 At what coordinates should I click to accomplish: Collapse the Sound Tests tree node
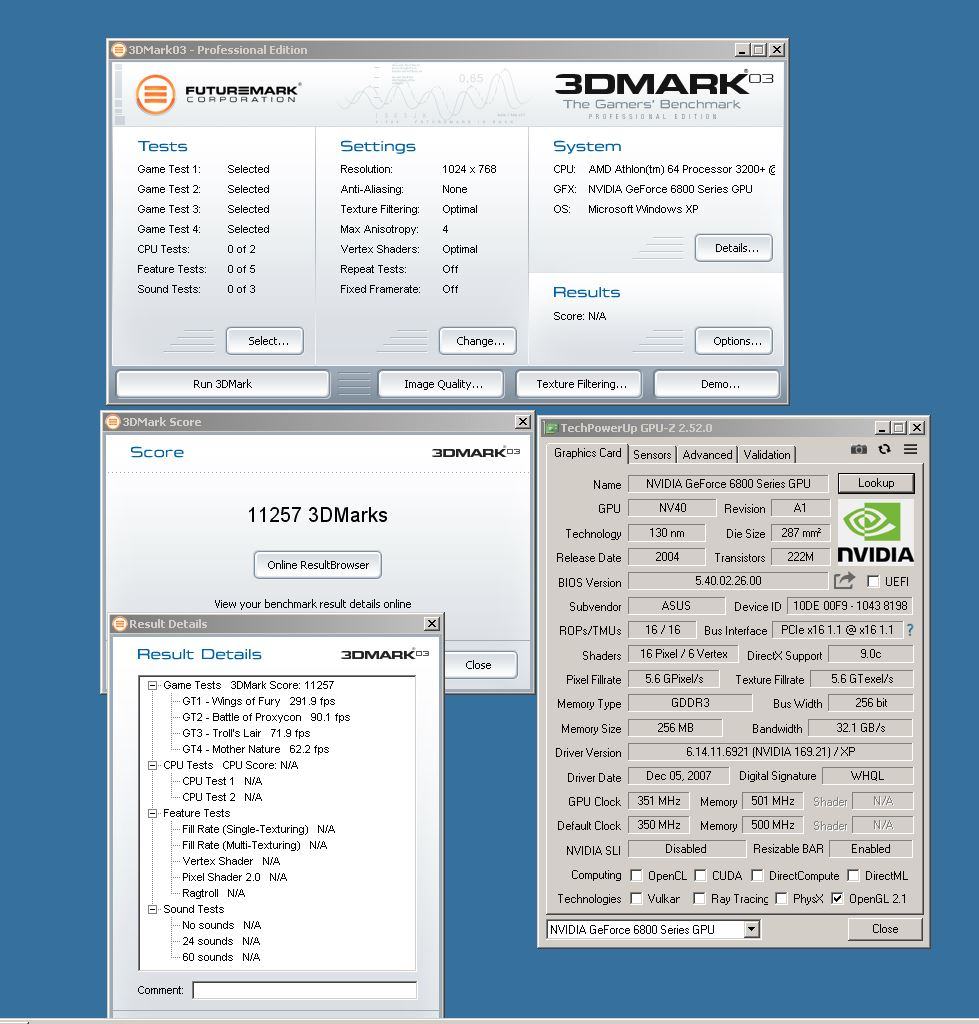click(152, 910)
